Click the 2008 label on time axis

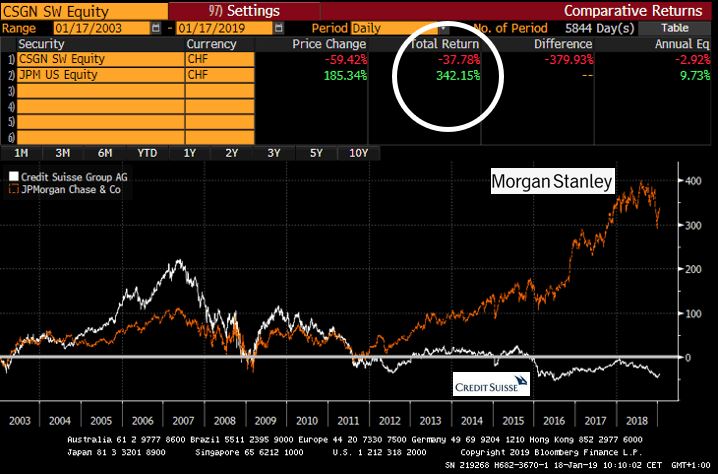[225, 421]
